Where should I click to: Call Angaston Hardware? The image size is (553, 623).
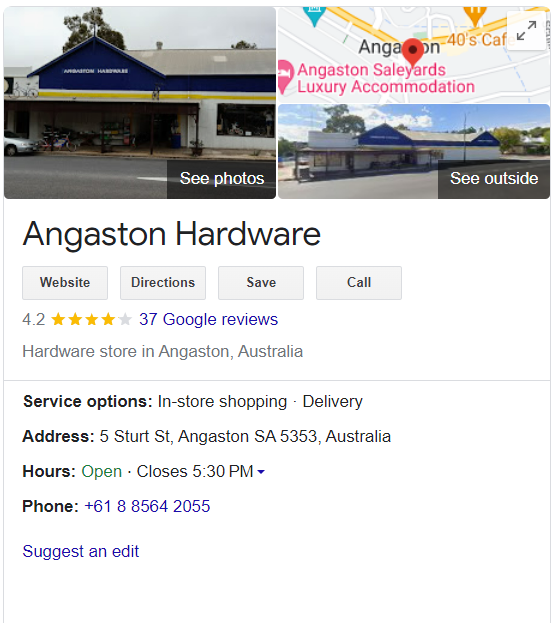coord(359,283)
